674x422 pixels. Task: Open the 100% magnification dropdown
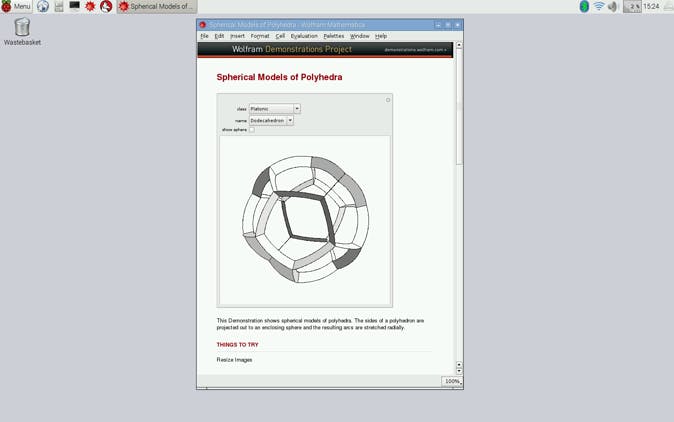452,381
